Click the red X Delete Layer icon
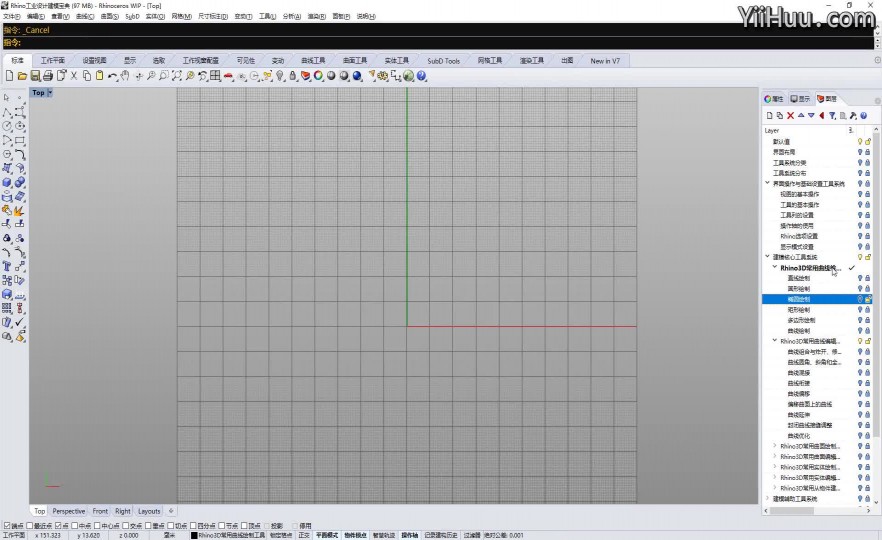Image resolution: width=882 pixels, height=540 pixels. pos(790,116)
